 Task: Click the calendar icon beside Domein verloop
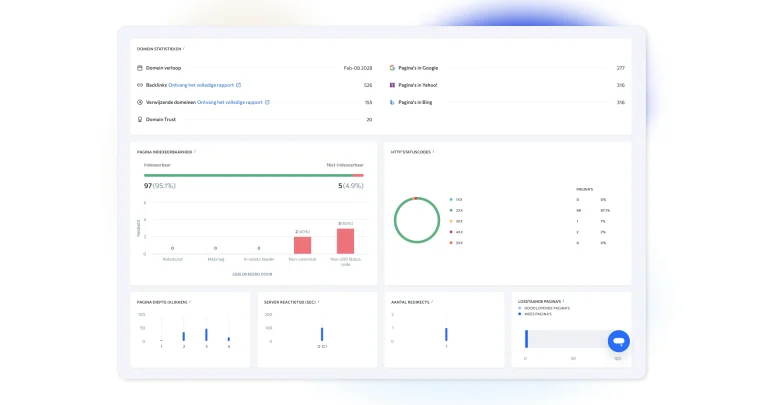click(140, 68)
